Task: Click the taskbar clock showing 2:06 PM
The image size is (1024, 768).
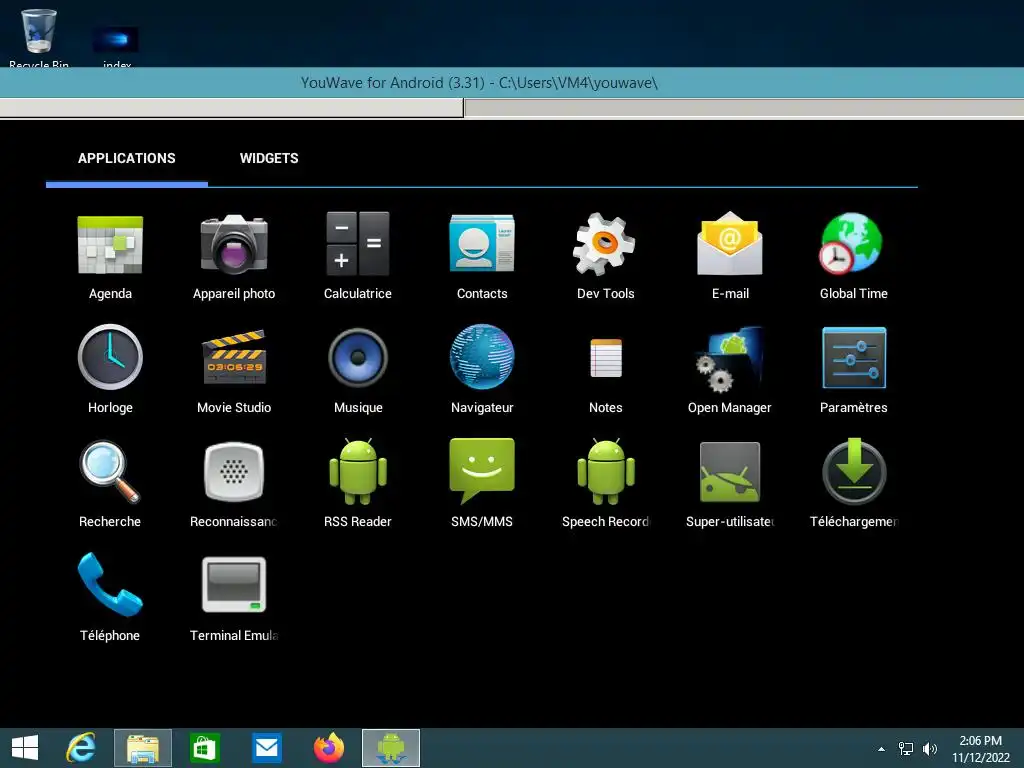Action: pyautogui.click(x=980, y=749)
